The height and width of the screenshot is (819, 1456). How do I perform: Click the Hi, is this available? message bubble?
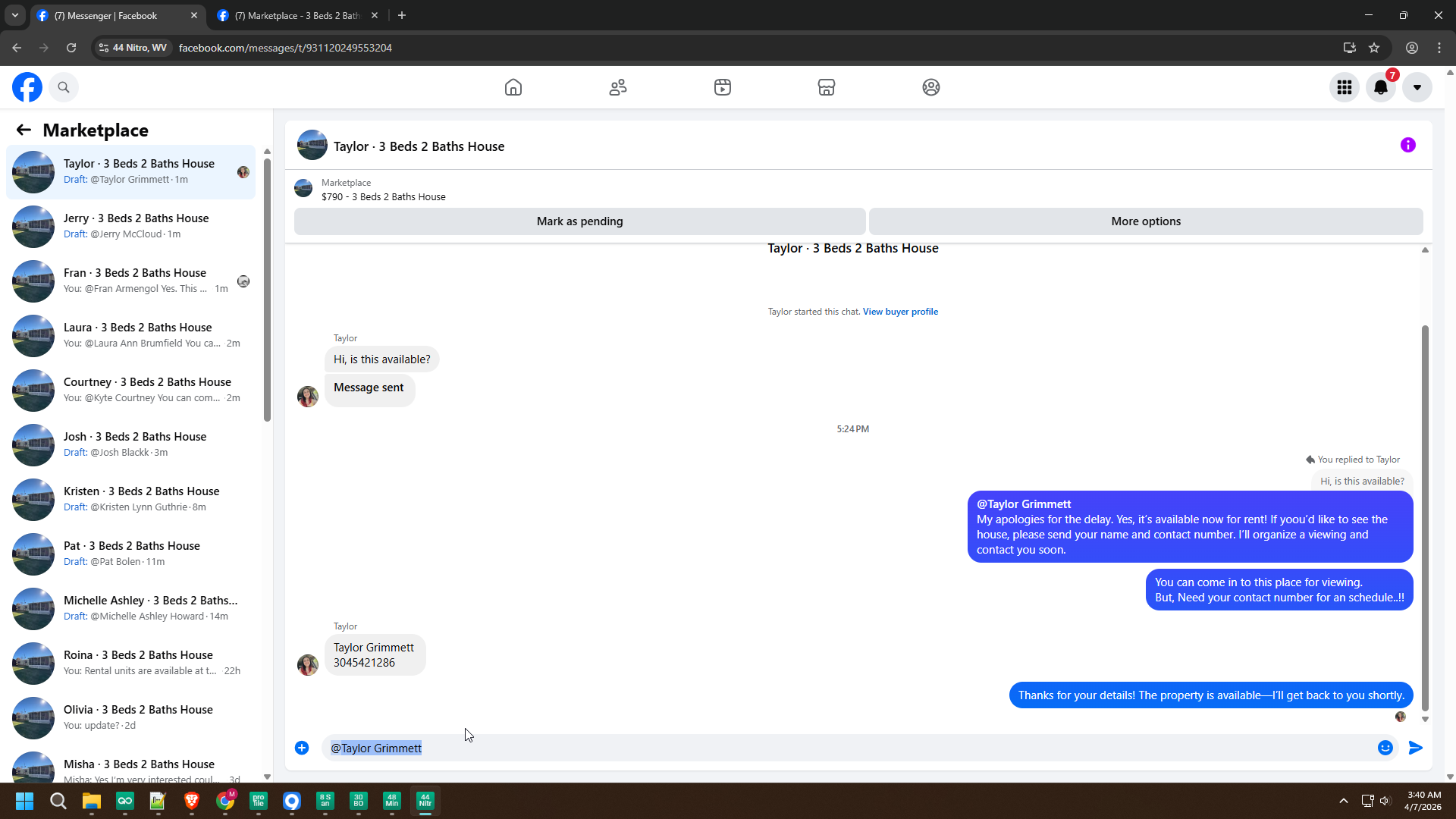click(x=381, y=359)
